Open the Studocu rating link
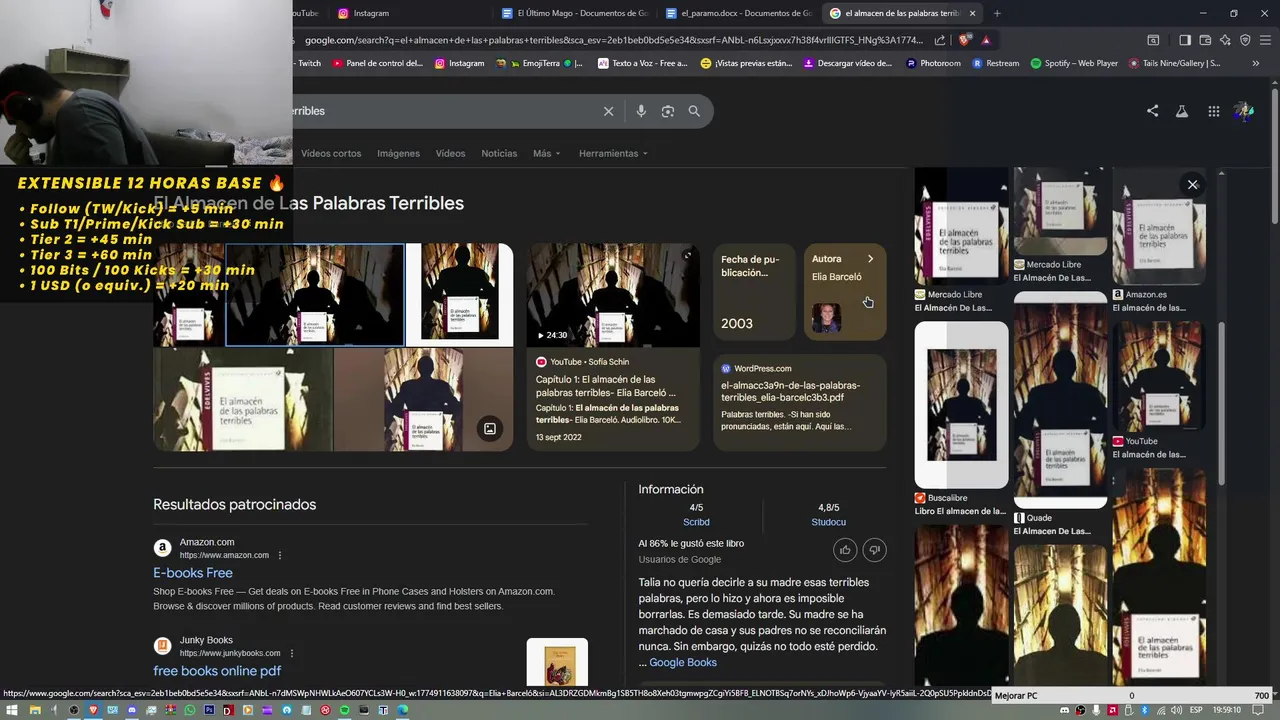The width and height of the screenshot is (1280, 720). [x=828, y=522]
